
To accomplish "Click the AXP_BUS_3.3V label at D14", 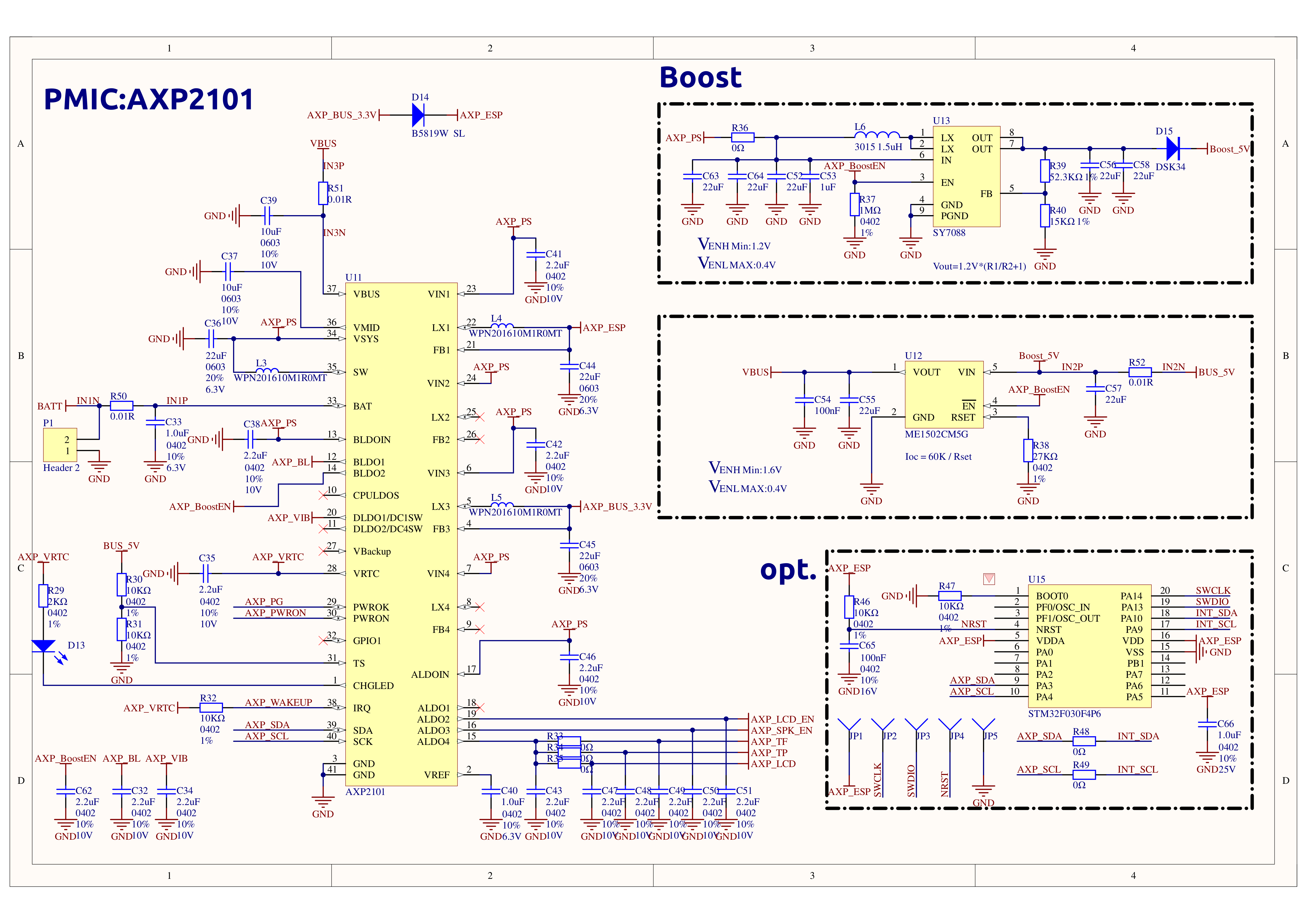I will [342, 115].
